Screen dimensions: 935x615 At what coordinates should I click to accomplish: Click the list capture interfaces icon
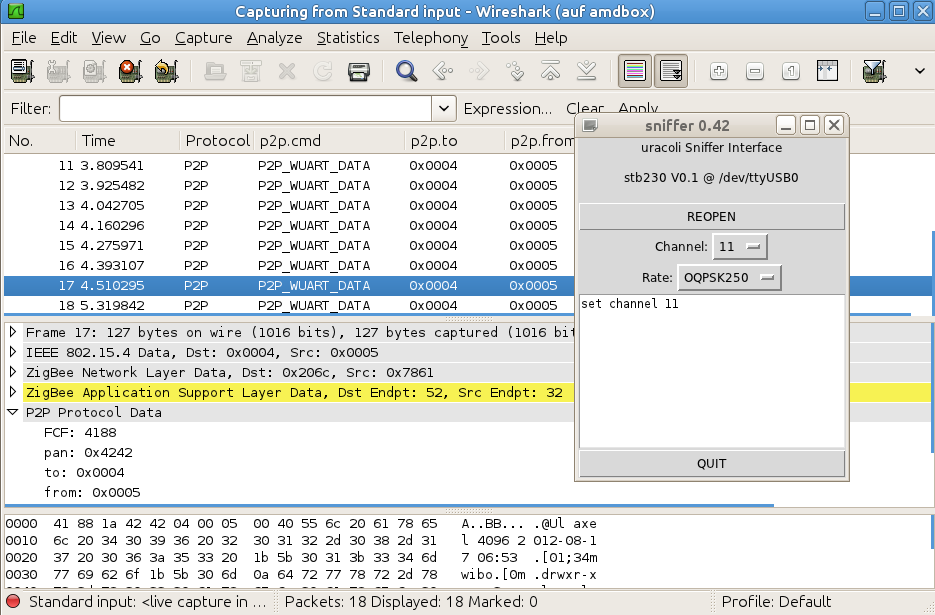[23, 71]
